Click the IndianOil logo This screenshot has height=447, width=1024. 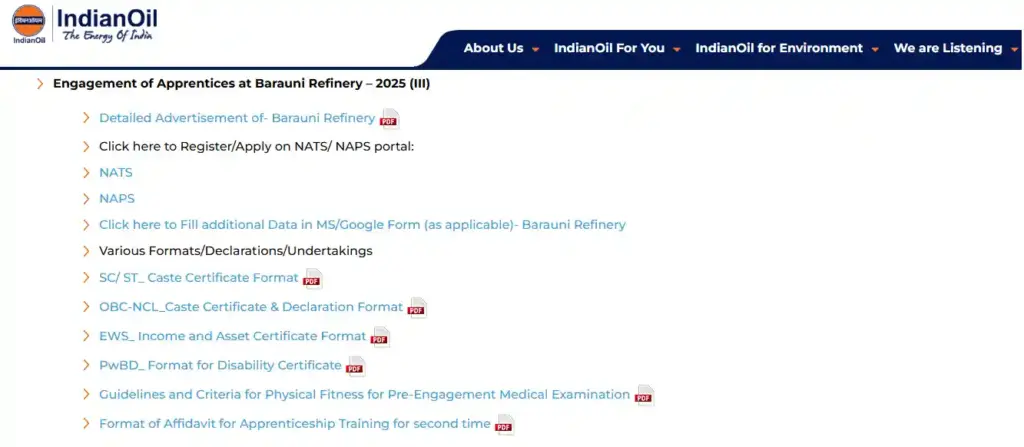[85, 25]
